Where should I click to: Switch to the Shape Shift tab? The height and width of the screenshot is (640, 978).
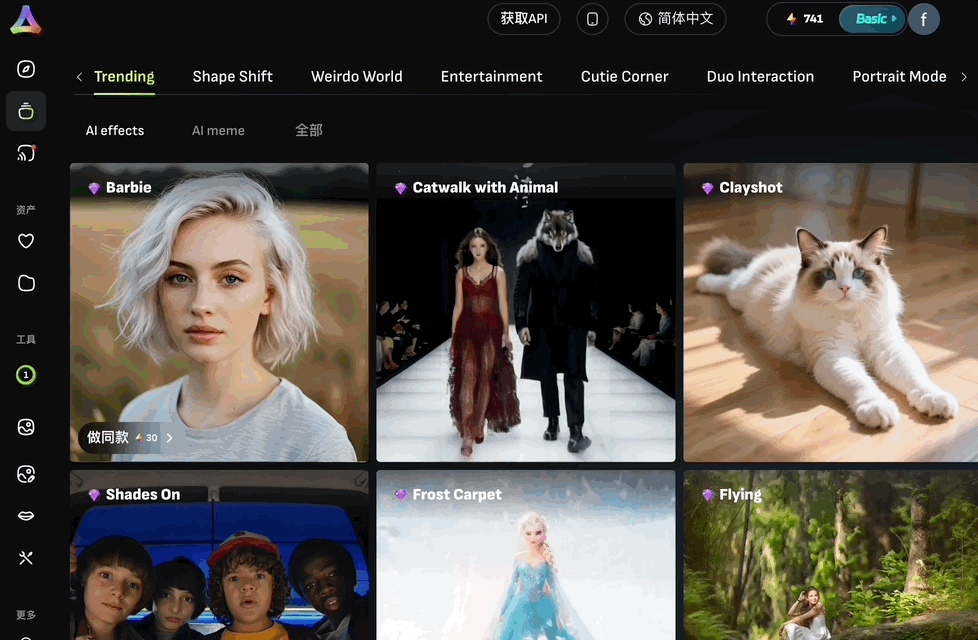tap(233, 77)
